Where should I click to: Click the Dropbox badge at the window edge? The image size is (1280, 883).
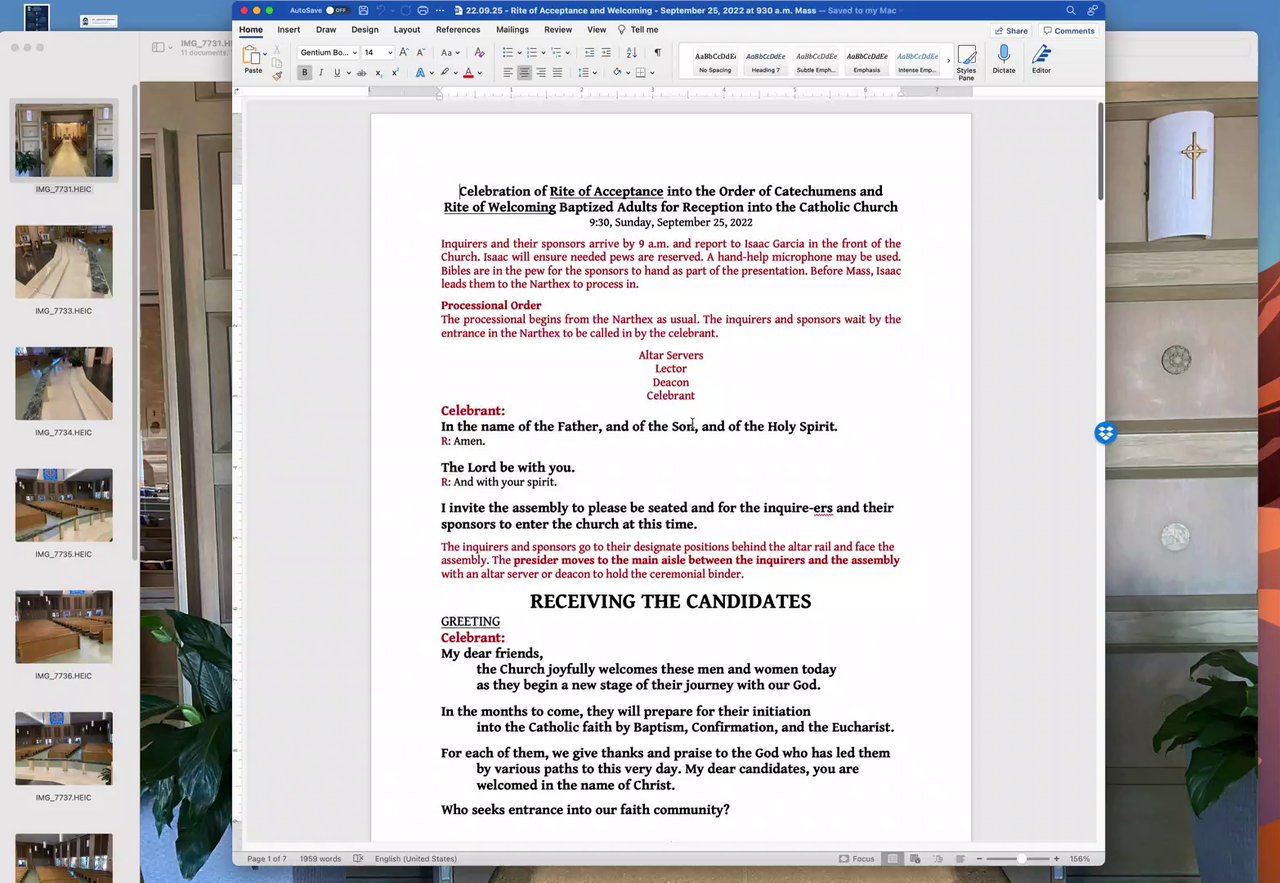click(x=1105, y=433)
